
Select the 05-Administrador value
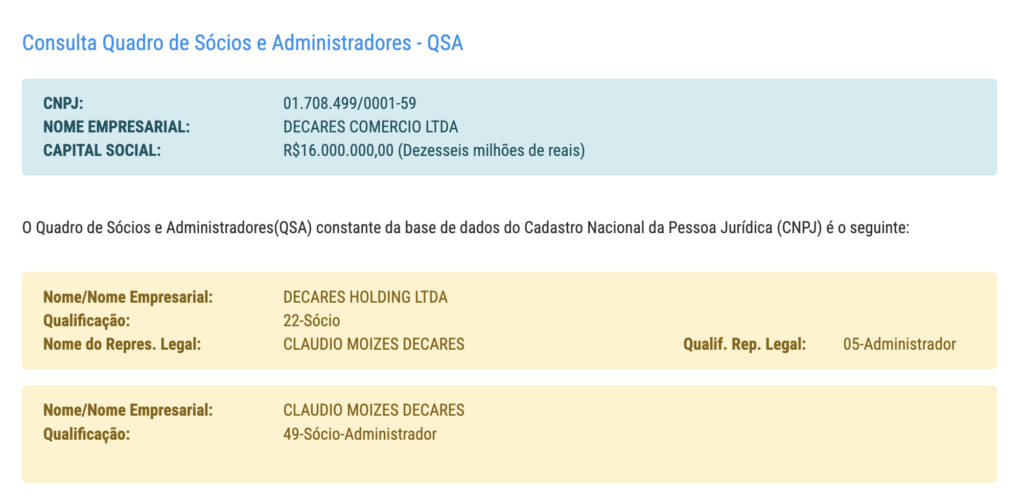click(899, 345)
